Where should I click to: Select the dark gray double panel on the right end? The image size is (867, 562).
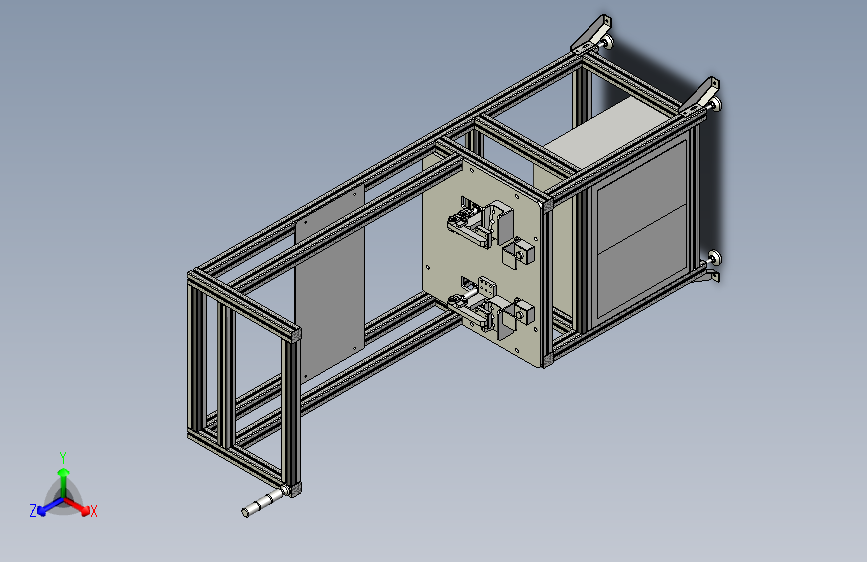click(641, 231)
